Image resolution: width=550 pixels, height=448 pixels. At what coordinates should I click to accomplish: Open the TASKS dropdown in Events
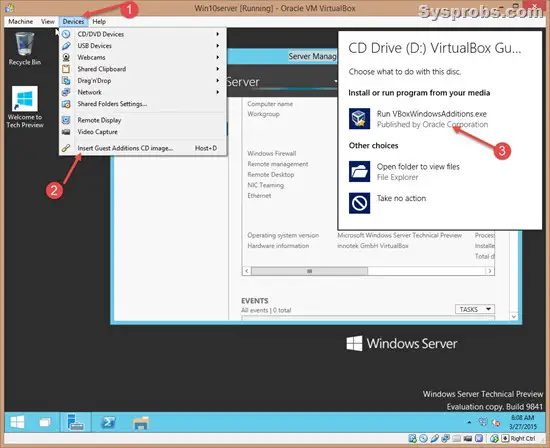coord(475,309)
